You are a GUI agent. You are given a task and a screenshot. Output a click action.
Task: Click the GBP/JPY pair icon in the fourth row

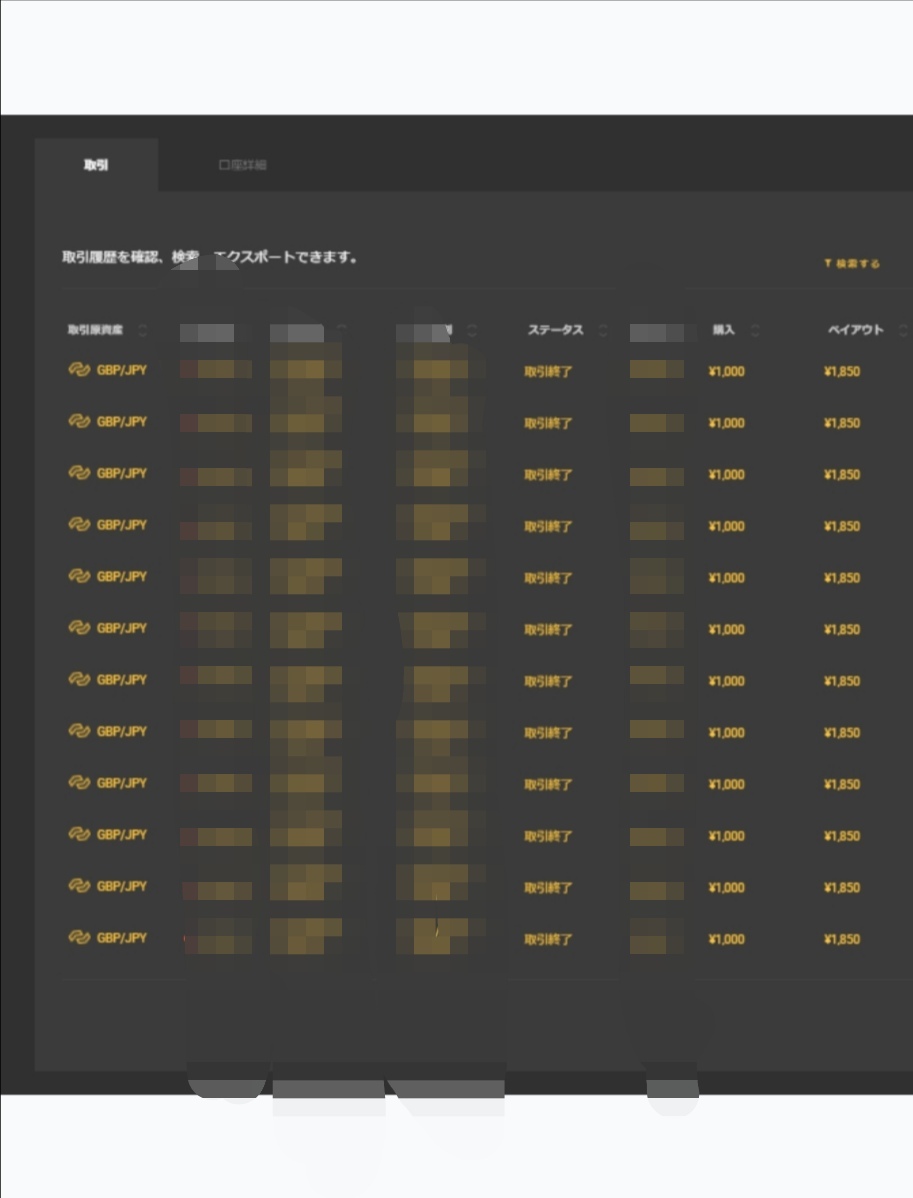pyautogui.click(x=79, y=524)
